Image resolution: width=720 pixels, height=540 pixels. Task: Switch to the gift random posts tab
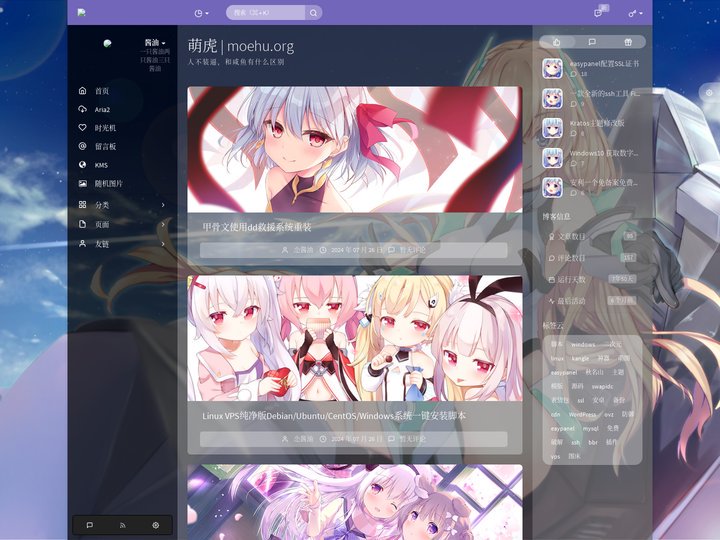628,42
